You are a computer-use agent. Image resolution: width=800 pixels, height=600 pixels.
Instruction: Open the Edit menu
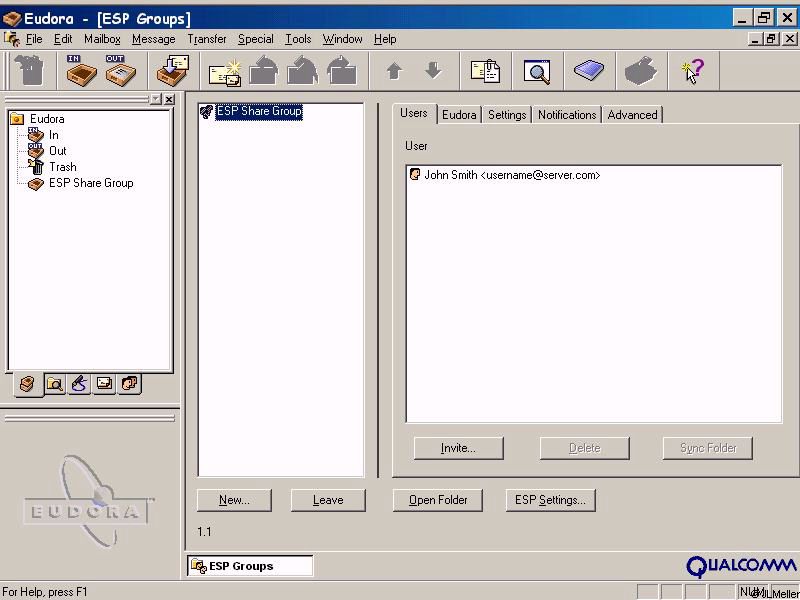coord(63,39)
